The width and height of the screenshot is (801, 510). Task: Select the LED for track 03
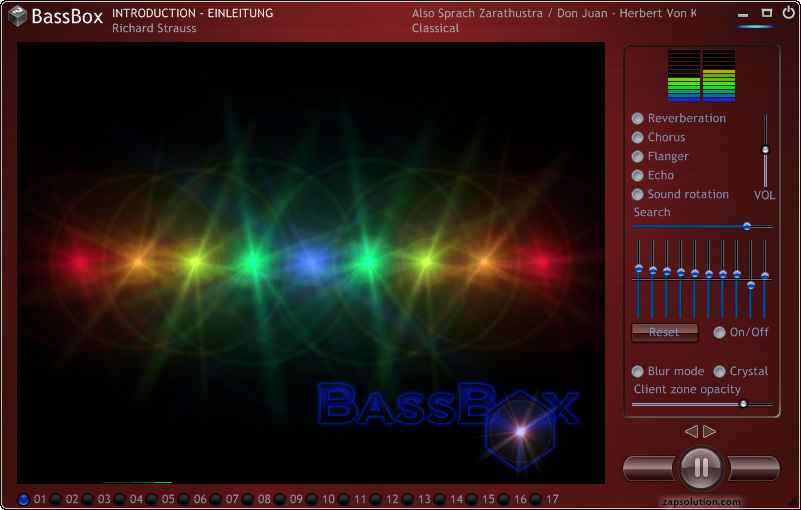(88, 499)
